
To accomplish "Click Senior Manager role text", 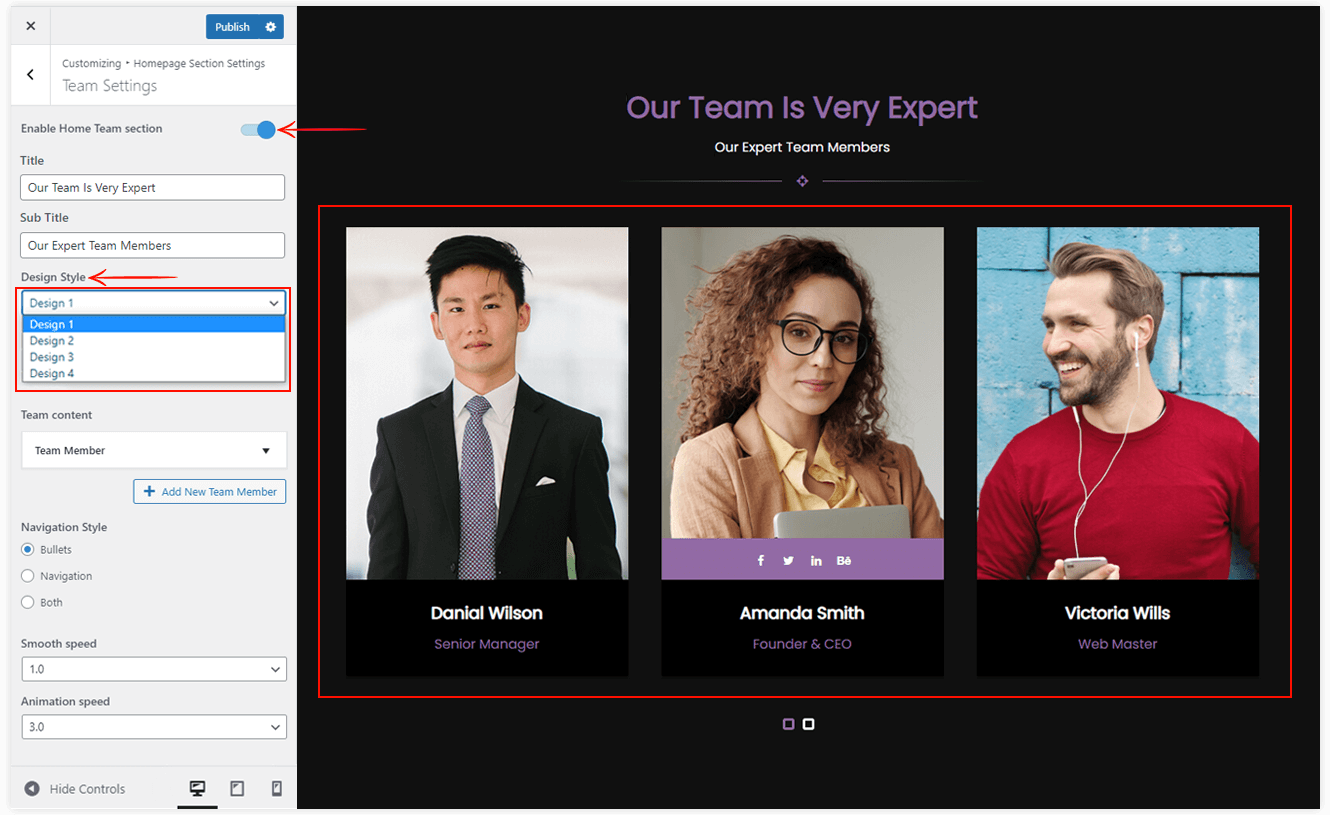I will 487,644.
